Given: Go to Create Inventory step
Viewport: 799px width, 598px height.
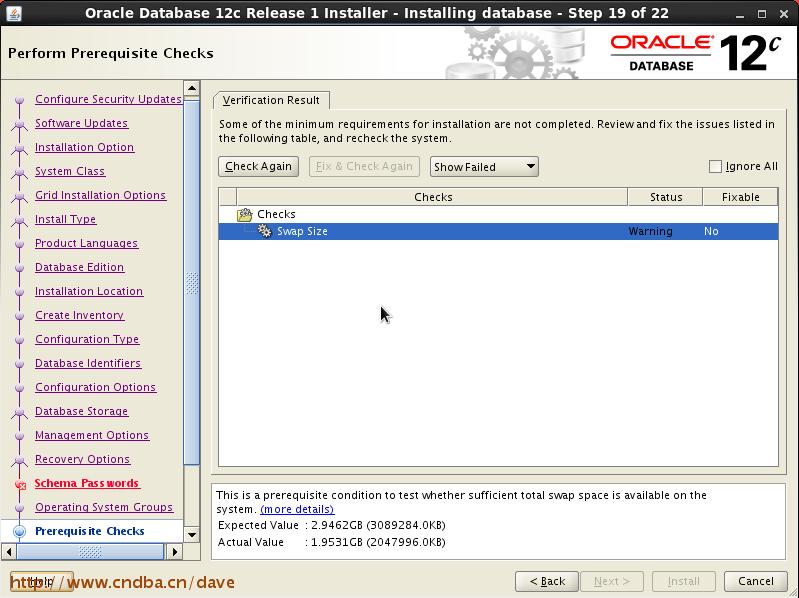Looking at the screenshot, I should [79, 315].
